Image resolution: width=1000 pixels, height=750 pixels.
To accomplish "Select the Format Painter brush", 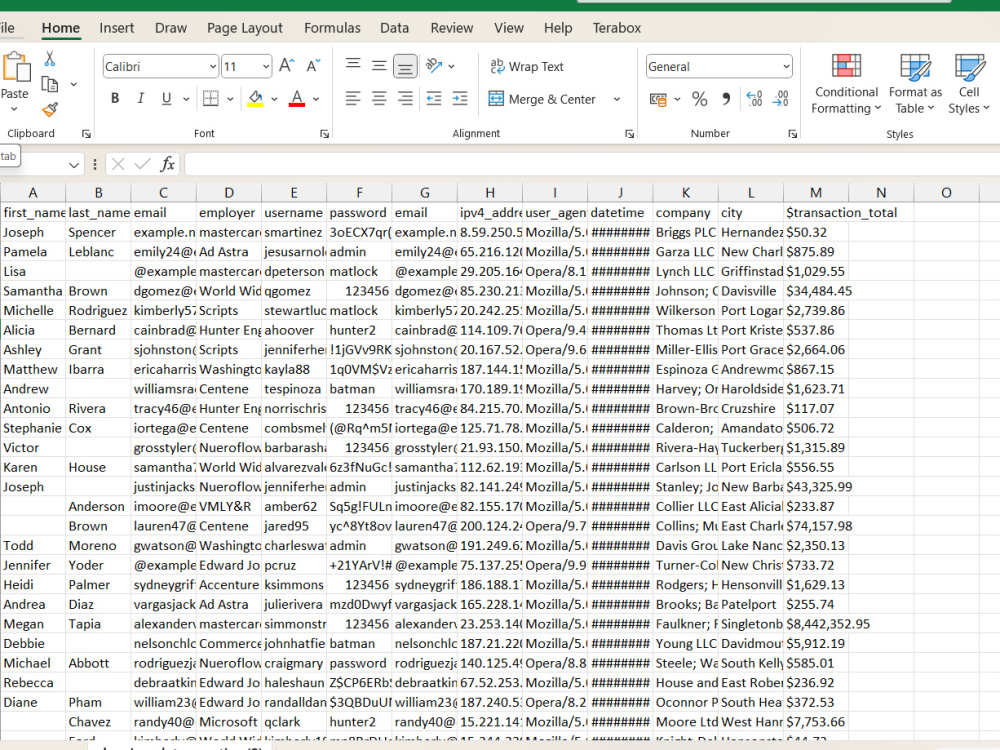I will [50, 110].
